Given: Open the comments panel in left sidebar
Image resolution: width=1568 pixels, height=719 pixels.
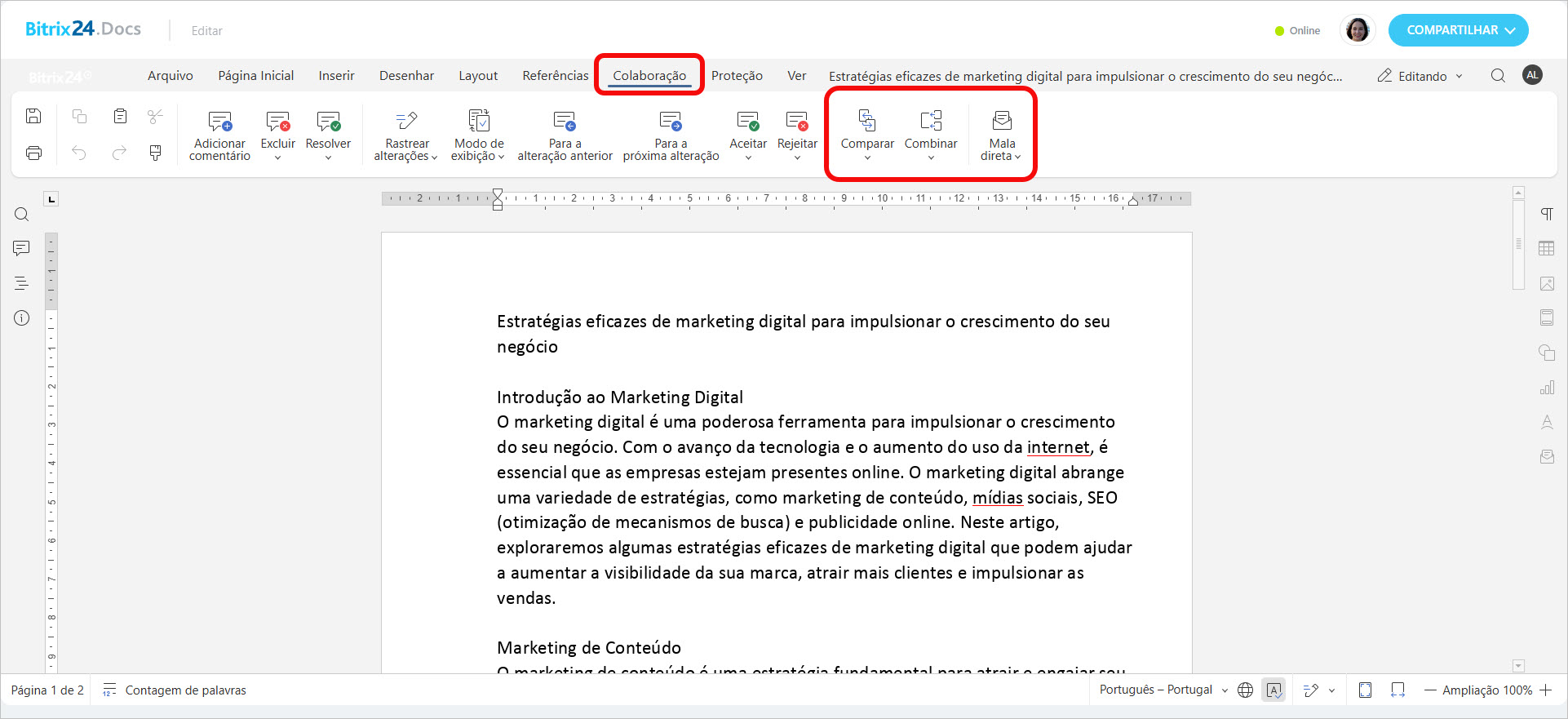Looking at the screenshot, I should click(22, 248).
